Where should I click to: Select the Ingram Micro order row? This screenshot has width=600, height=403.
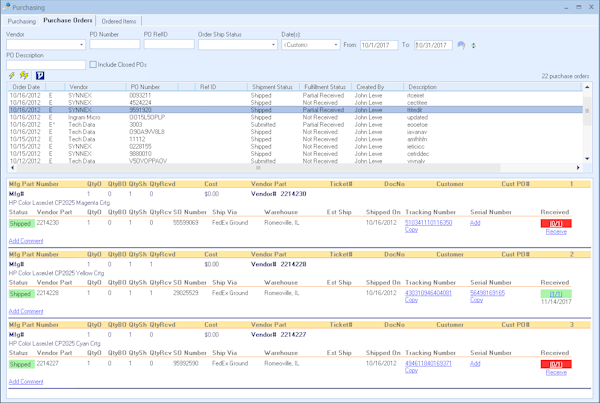tap(295, 117)
